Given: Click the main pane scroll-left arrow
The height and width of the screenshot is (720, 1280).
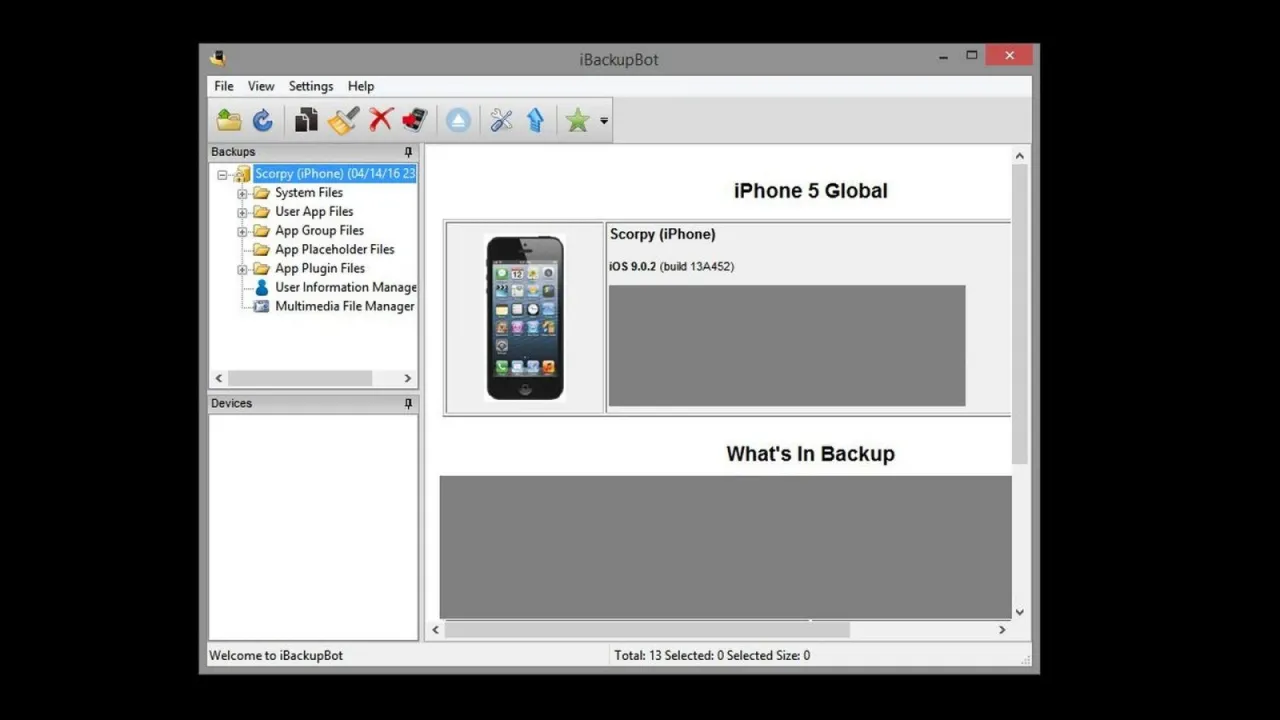Looking at the screenshot, I should pyautogui.click(x=435, y=630).
